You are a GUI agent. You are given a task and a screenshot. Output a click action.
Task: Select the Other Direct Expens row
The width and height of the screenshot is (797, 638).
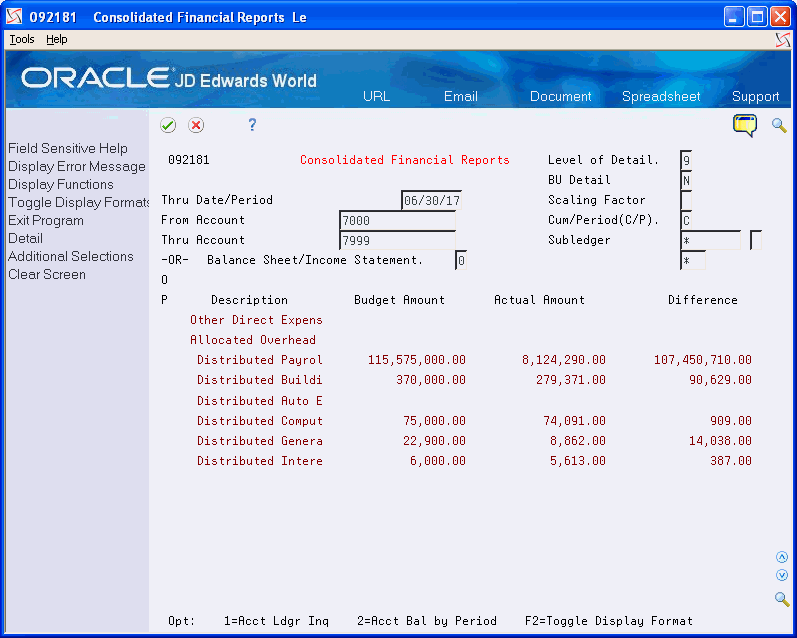tap(256, 320)
